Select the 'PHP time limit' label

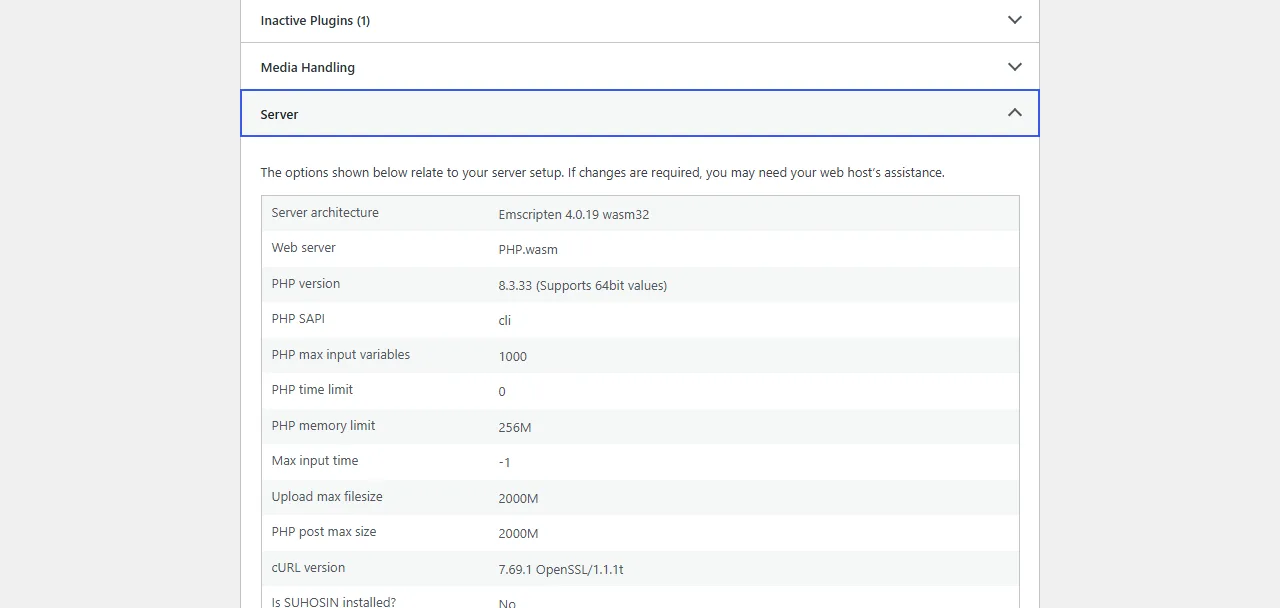312,390
